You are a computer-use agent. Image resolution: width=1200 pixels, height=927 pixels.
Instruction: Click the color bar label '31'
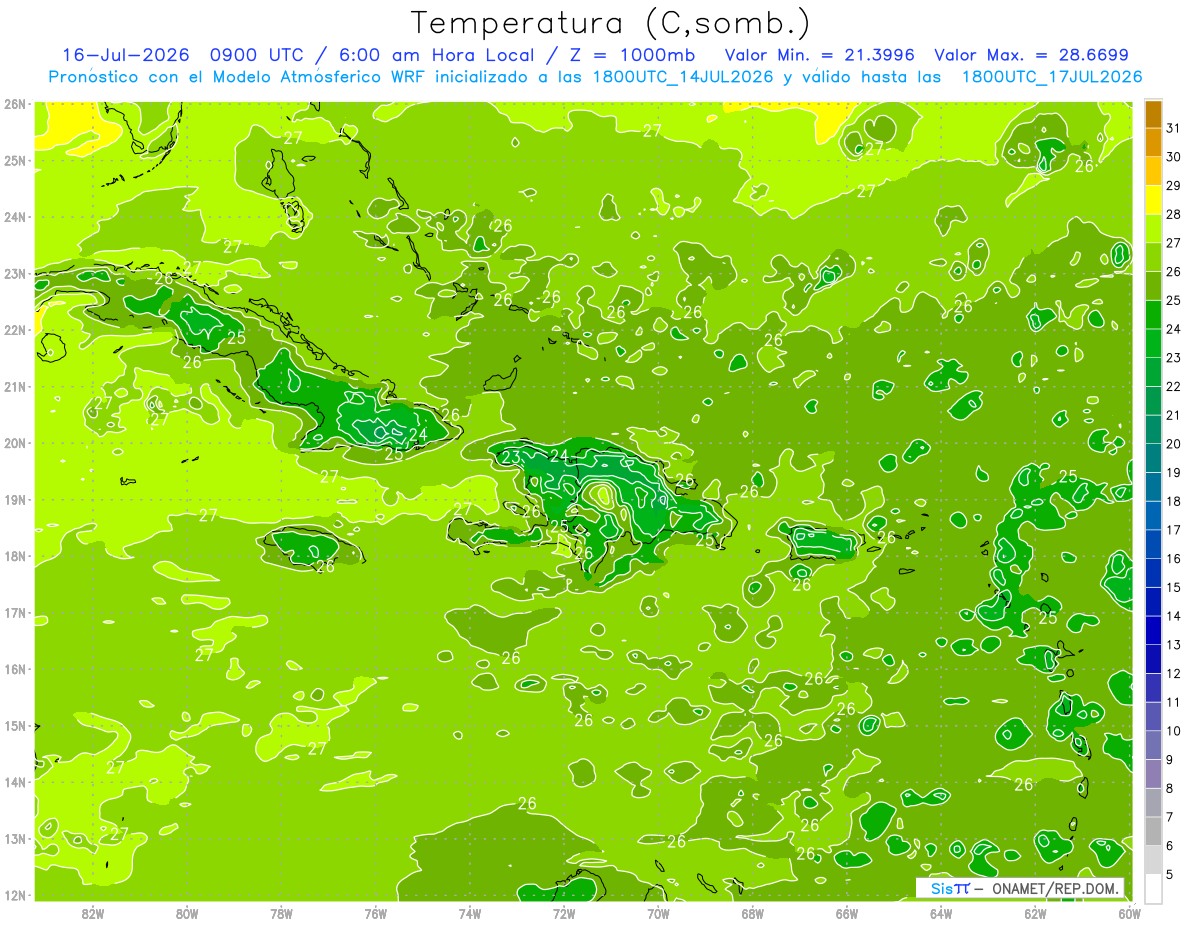tap(1174, 128)
